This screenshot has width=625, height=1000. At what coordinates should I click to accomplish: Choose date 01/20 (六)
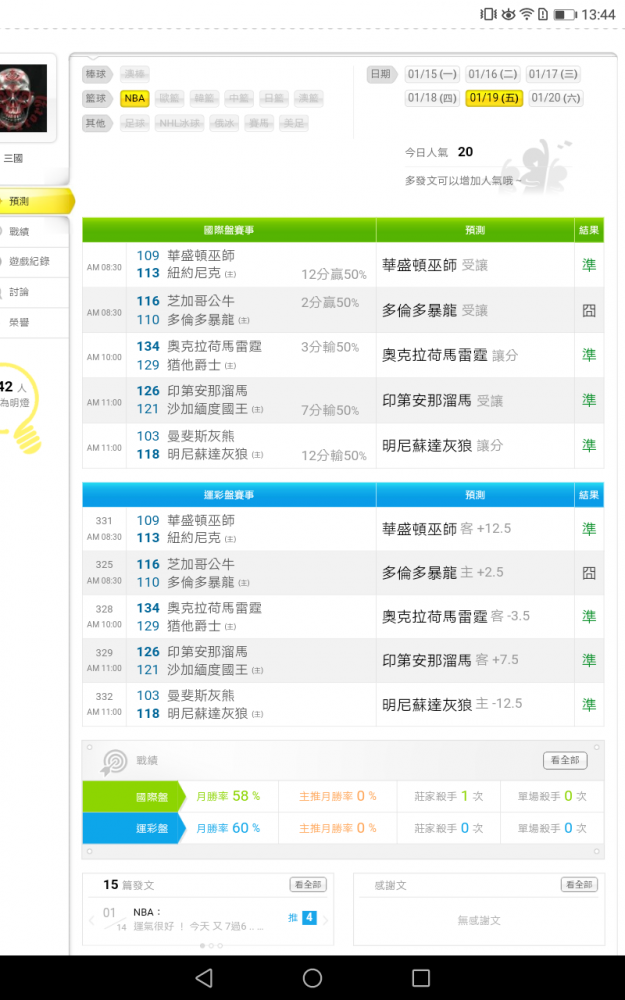(x=555, y=98)
